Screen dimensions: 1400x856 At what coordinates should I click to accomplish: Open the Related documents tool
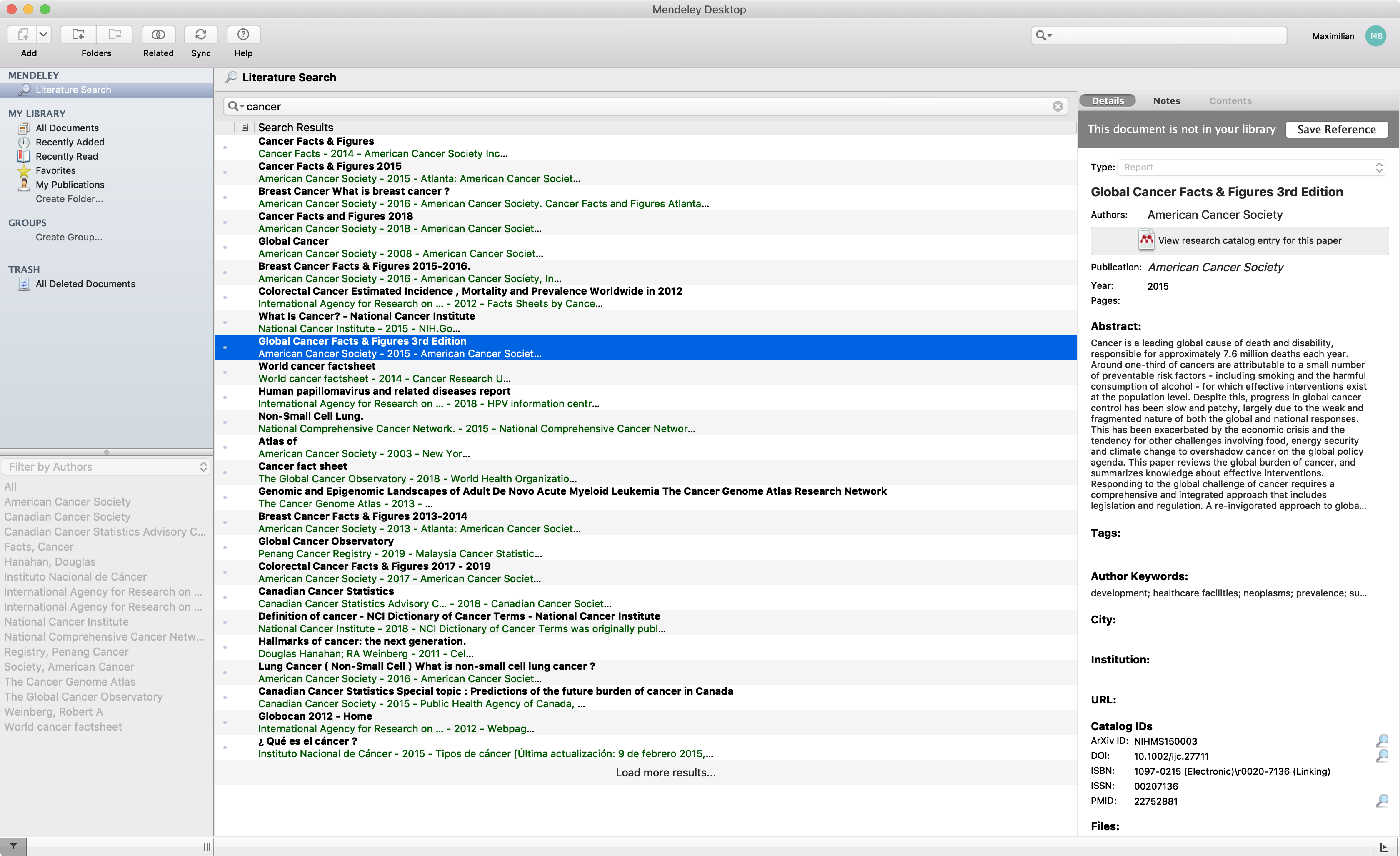[158, 35]
